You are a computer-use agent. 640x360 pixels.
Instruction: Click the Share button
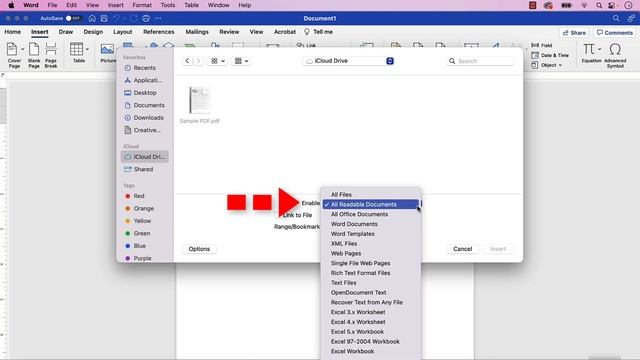(x=574, y=33)
